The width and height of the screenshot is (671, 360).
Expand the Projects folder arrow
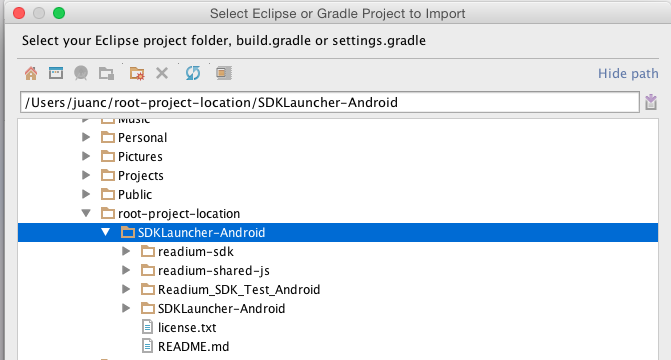[86, 175]
